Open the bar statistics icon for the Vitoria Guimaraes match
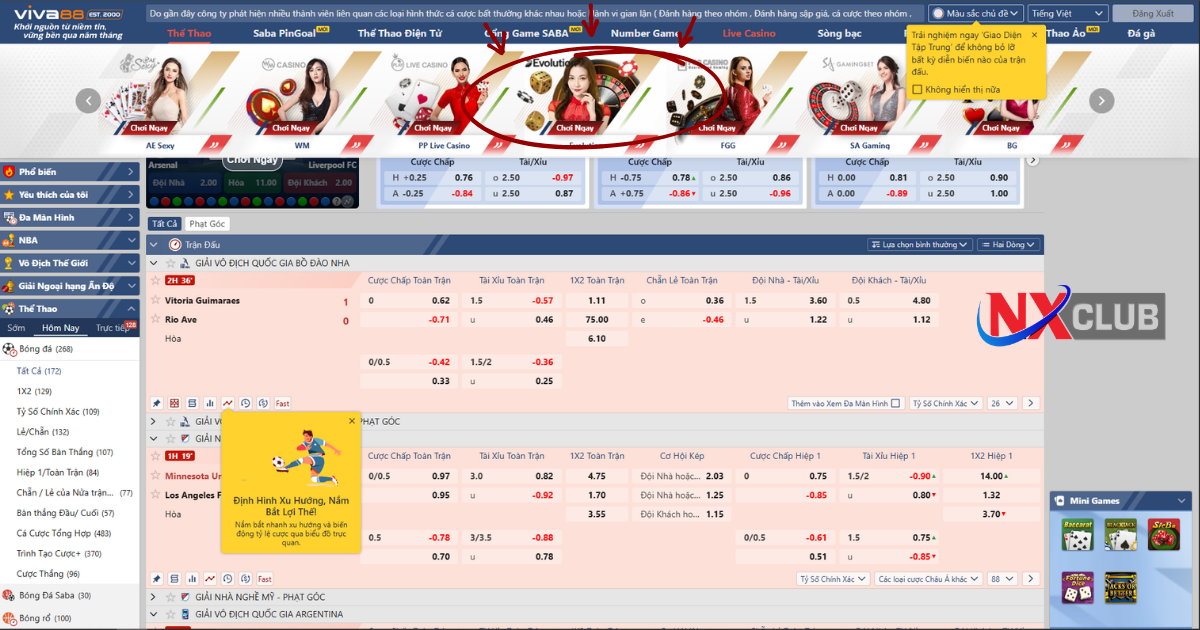 (x=210, y=403)
